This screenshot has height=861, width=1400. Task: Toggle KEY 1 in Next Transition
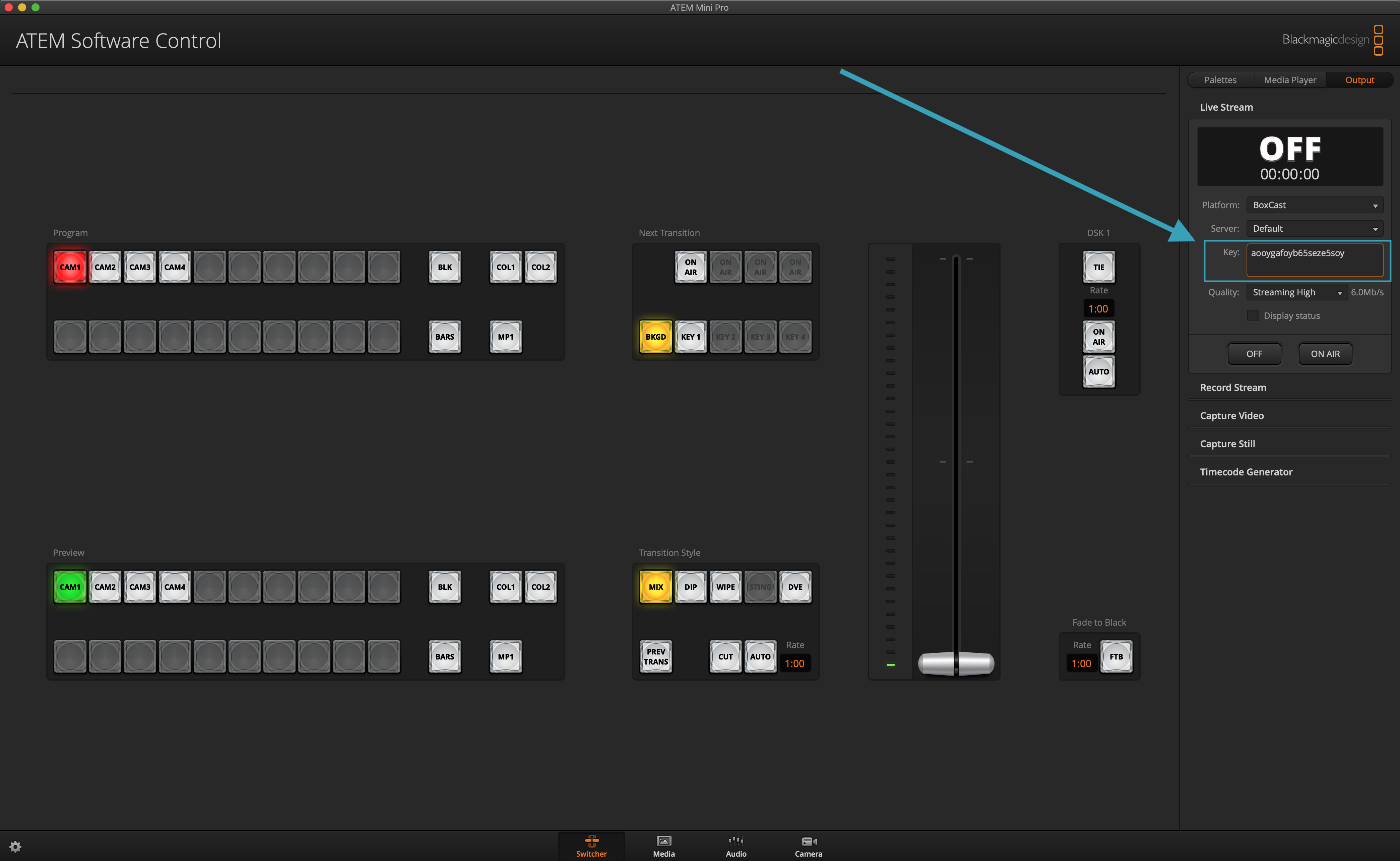click(x=690, y=337)
